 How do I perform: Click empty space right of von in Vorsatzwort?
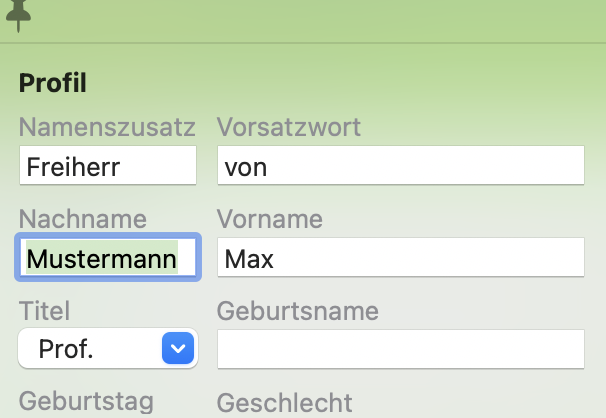(x=425, y=165)
